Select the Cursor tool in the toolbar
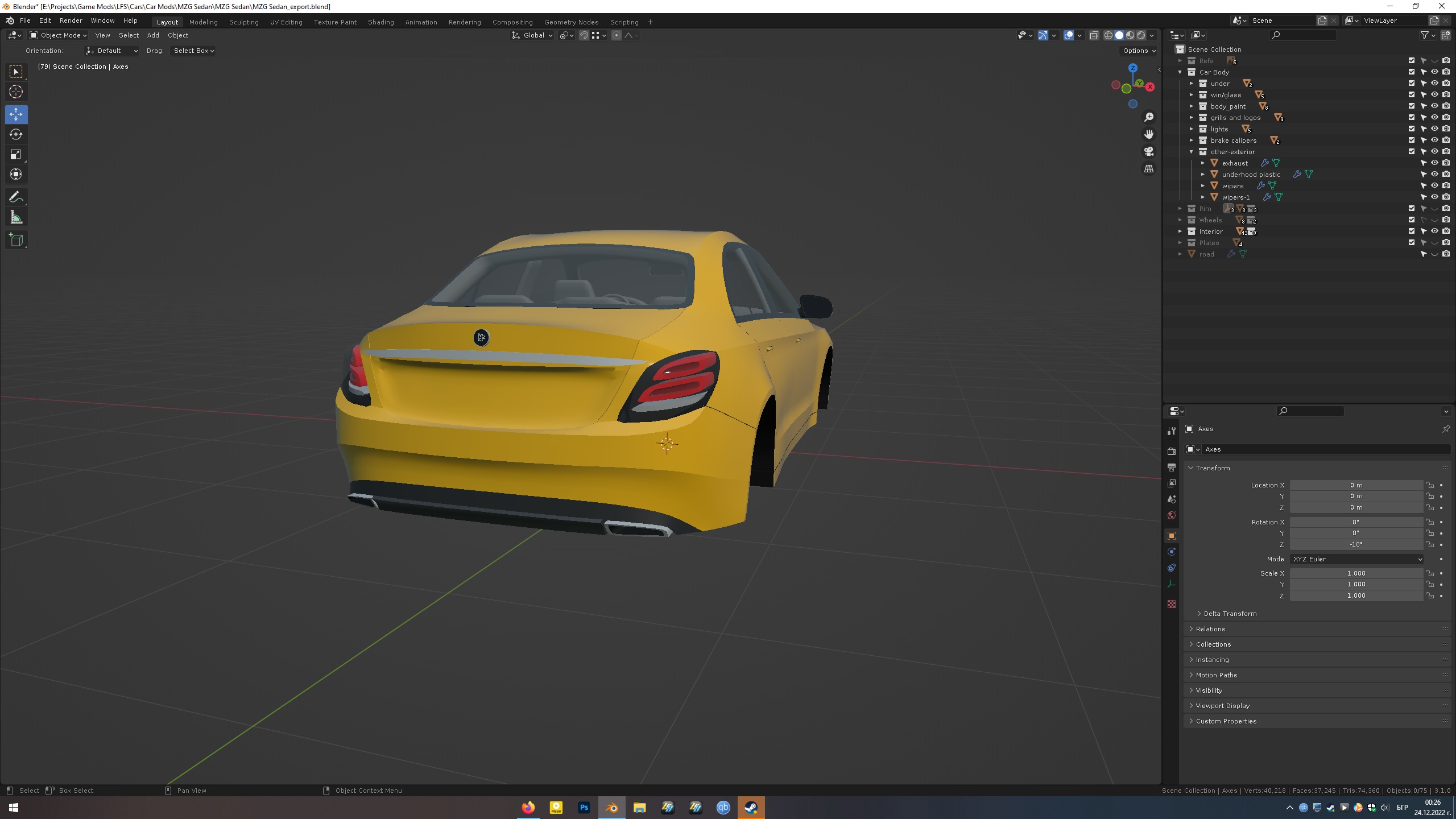 pos(16,92)
